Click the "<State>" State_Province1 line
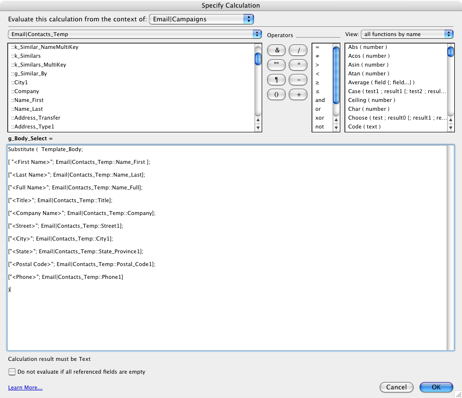462x398 pixels. click(x=76, y=251)
